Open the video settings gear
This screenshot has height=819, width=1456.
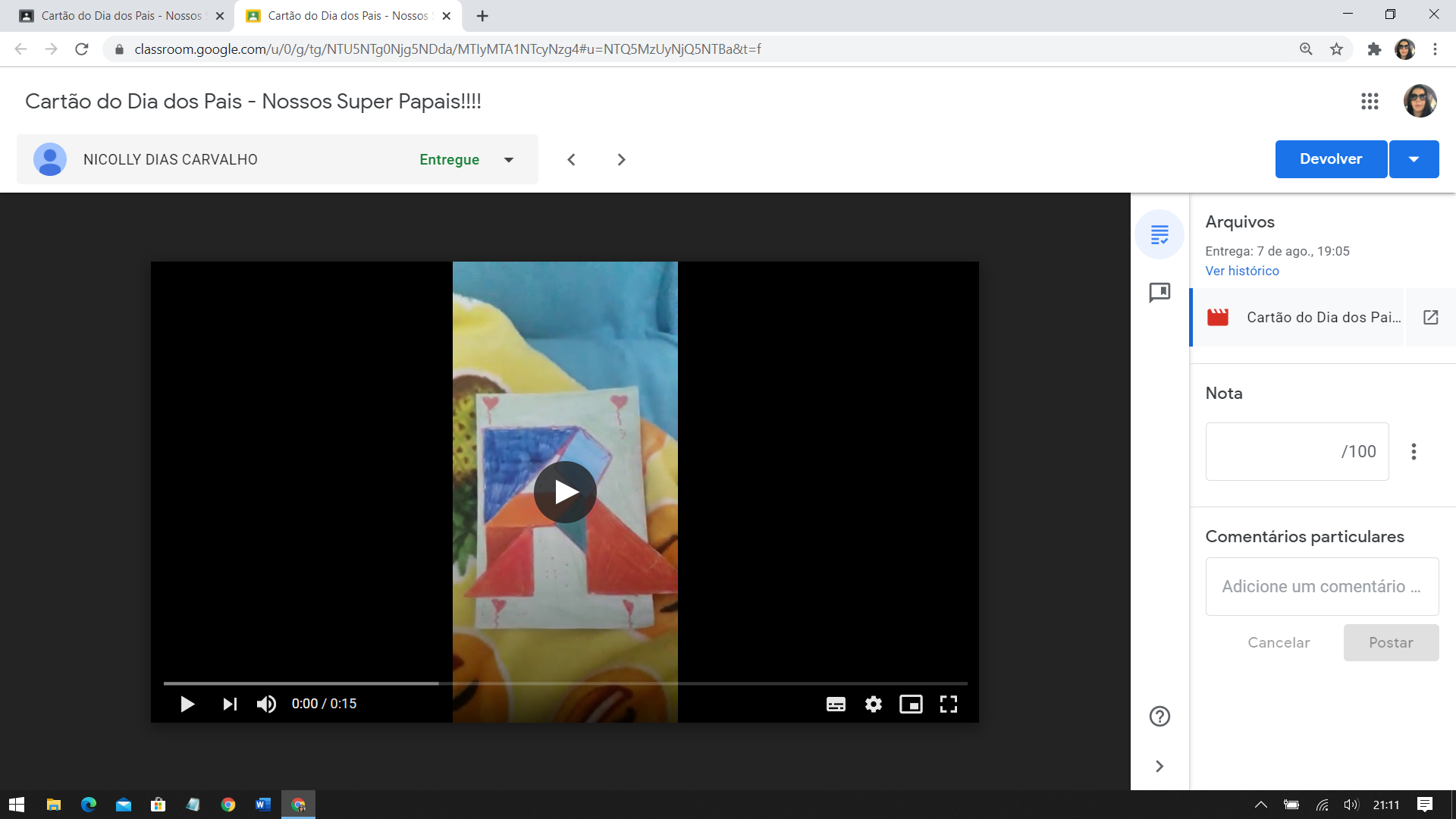click(874, 704)
